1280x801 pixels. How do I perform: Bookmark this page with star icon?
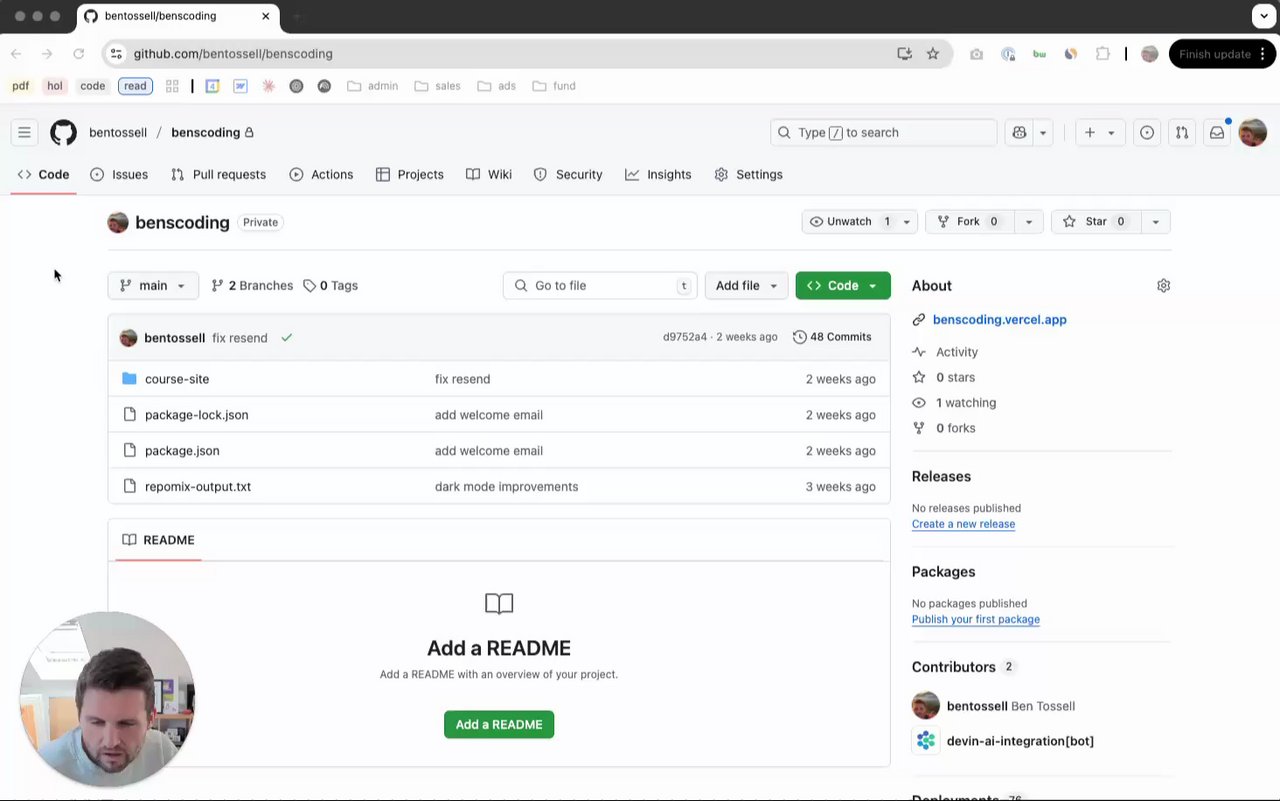933,54
